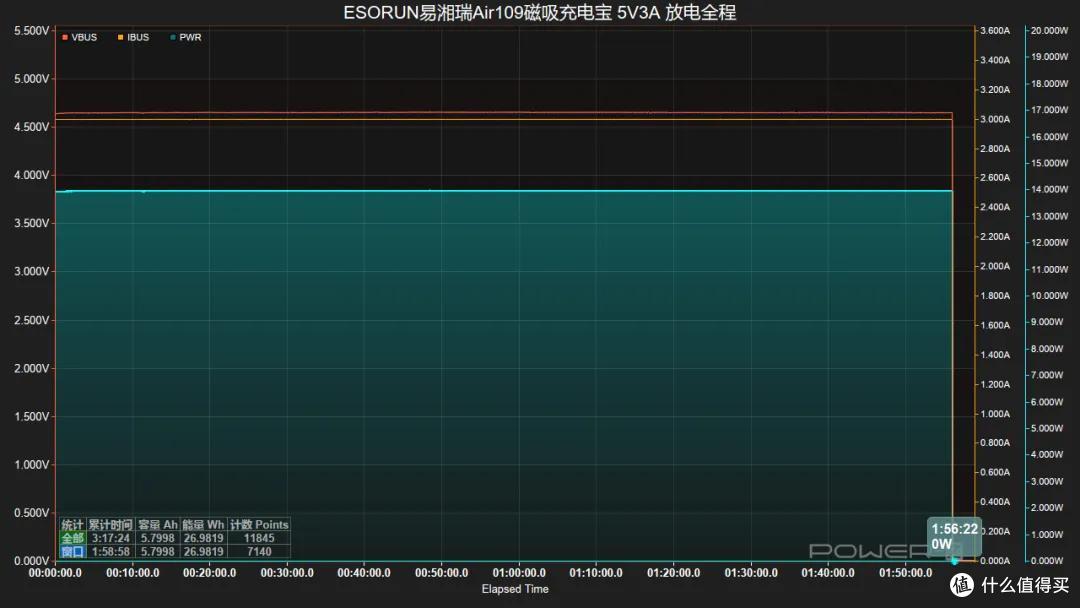The image size is (1080, 608).
Task: Toggle the IBUS legend entry
Action: (x=134, y=37)
